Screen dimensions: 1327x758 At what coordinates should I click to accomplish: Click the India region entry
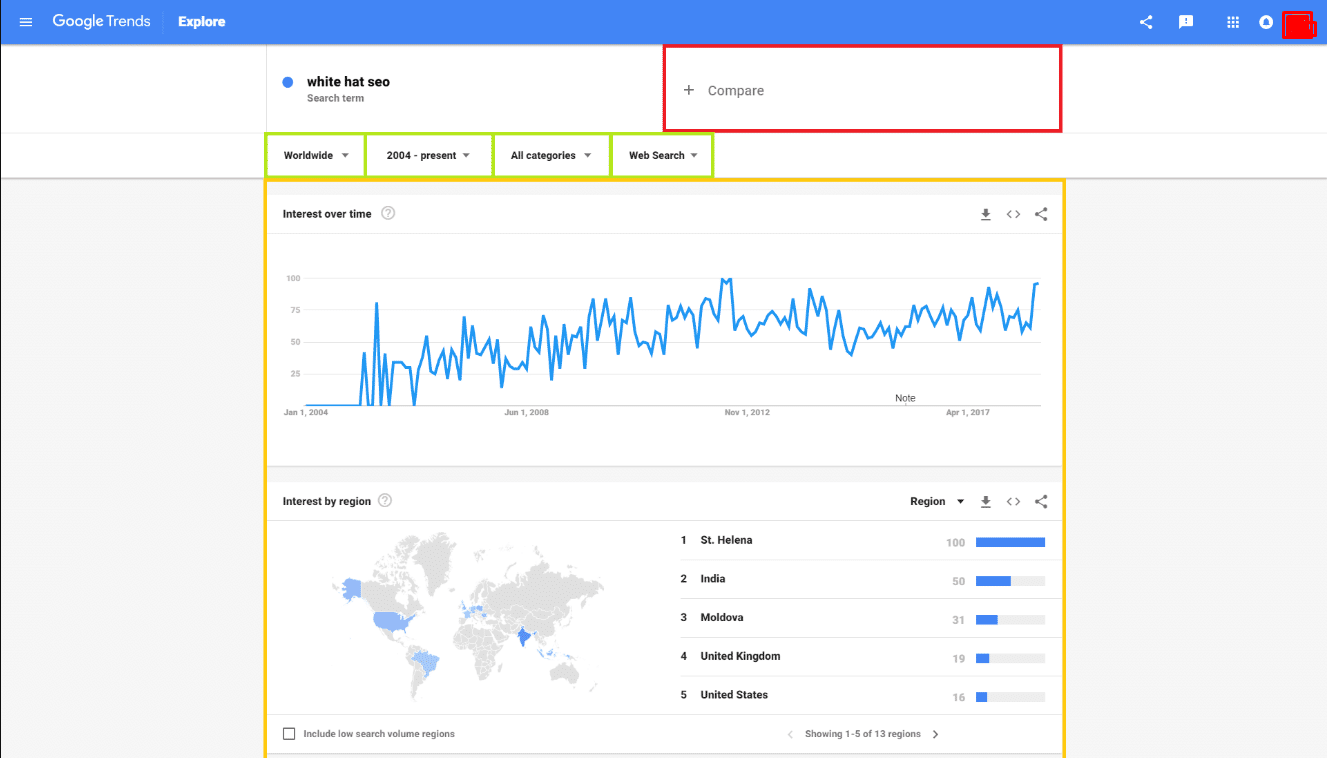713,579
